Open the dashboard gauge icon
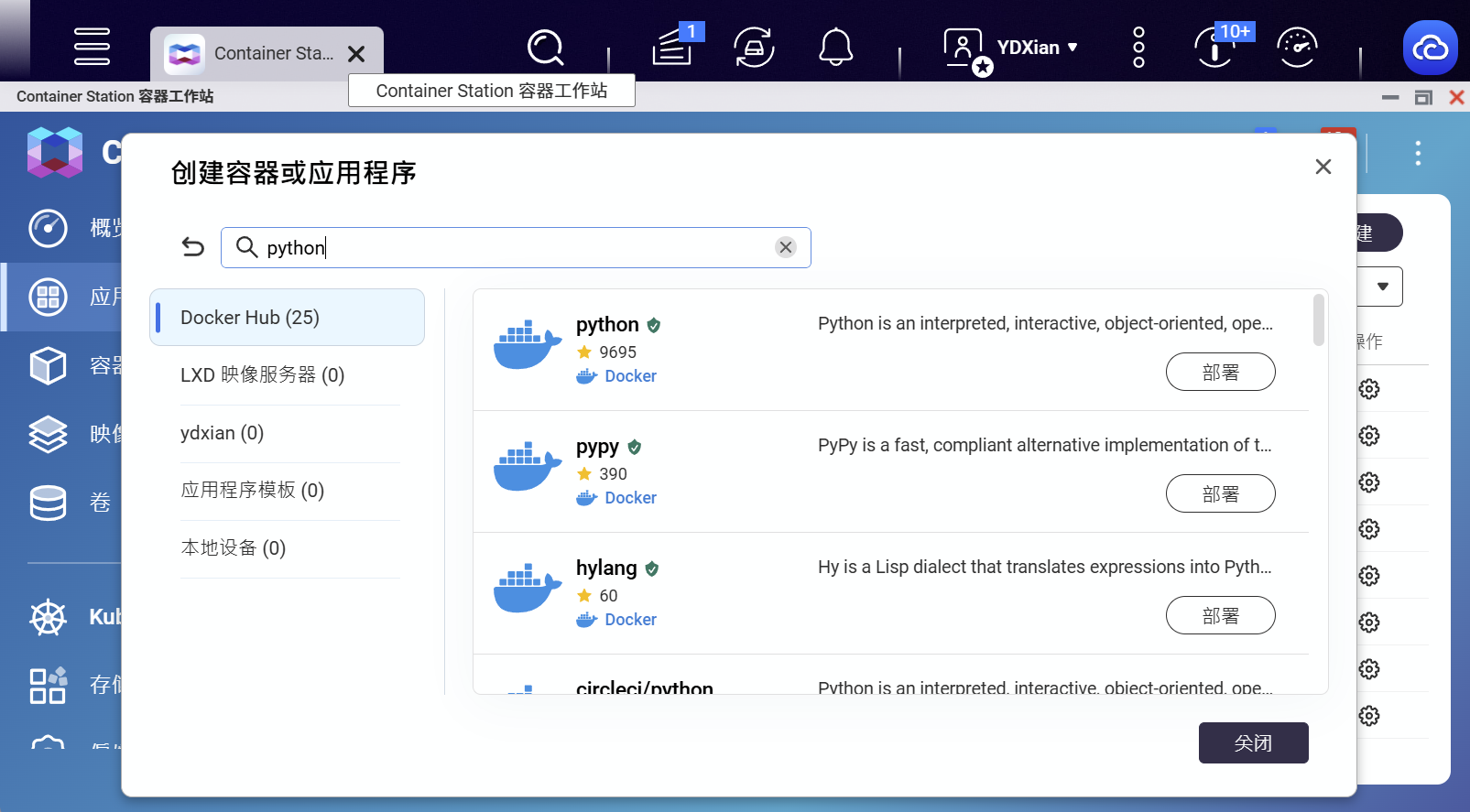1470x812 pixels. (x=1297, y=48)
